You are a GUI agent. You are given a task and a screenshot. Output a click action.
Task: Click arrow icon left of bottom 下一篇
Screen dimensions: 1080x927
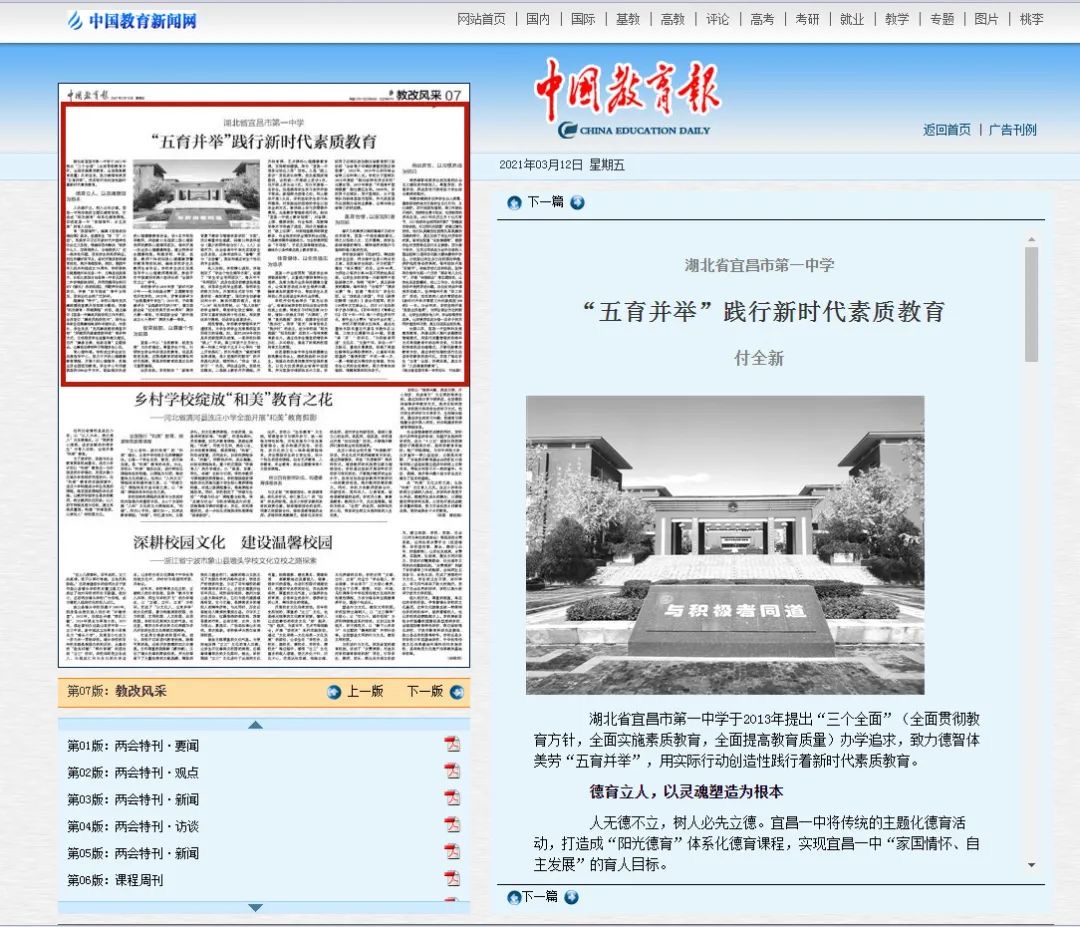click(514, 897)
